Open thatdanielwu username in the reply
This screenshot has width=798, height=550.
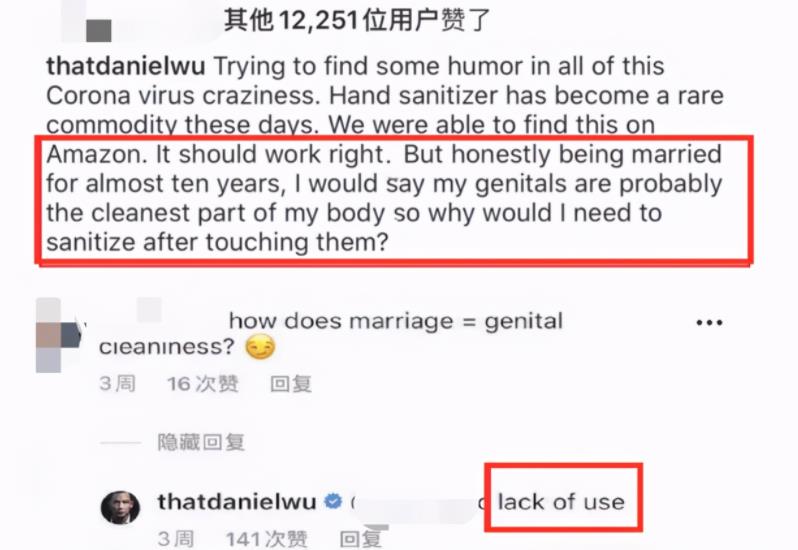pos(237,502)
